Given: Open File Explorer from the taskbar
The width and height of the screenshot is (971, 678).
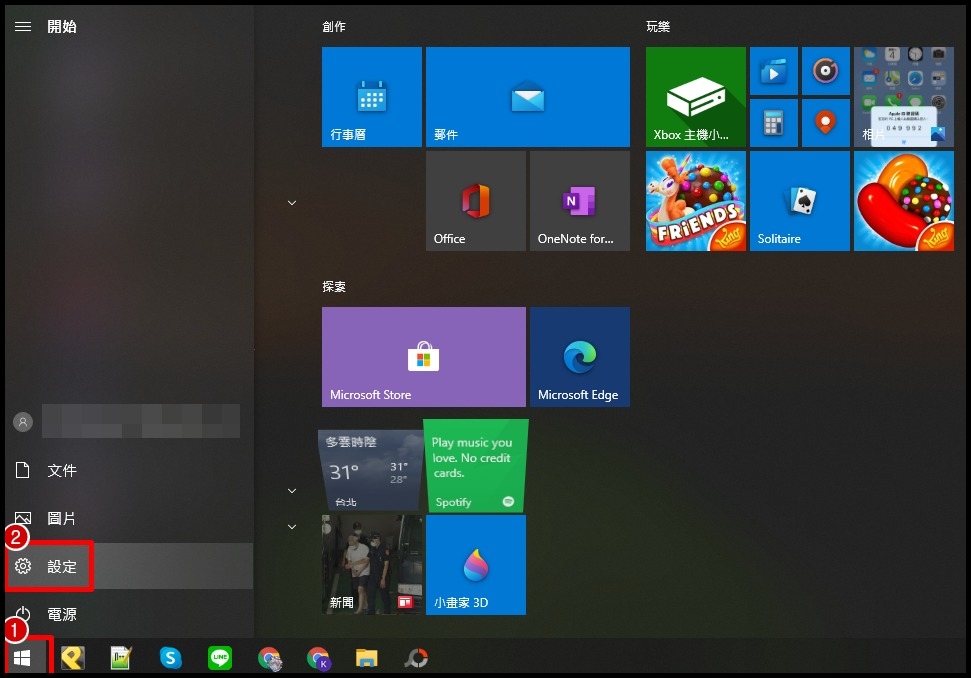Looking at the screenshot, I should 367,658.
